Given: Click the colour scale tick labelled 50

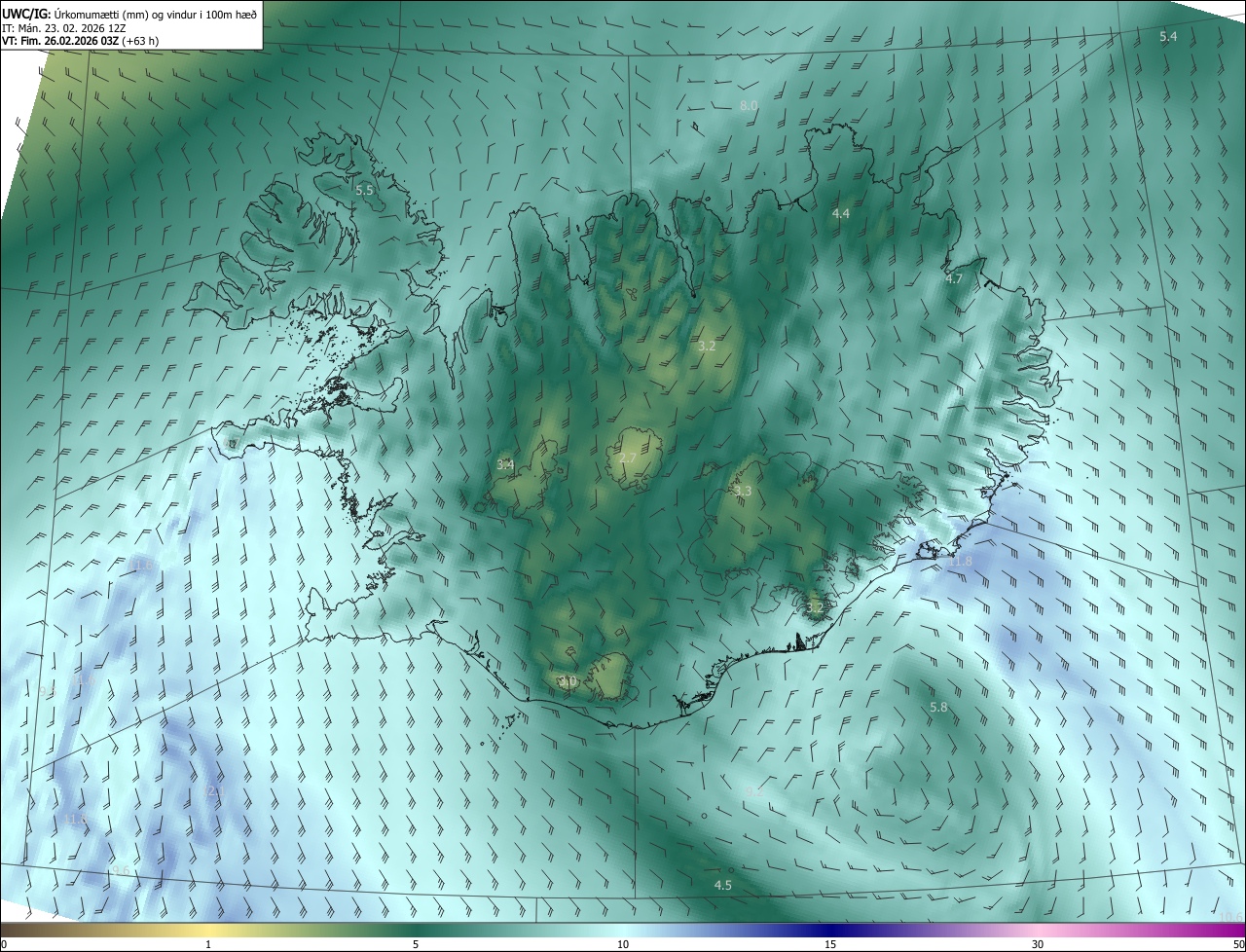Looking at the screenshot, I should [x=1238, y=944].
